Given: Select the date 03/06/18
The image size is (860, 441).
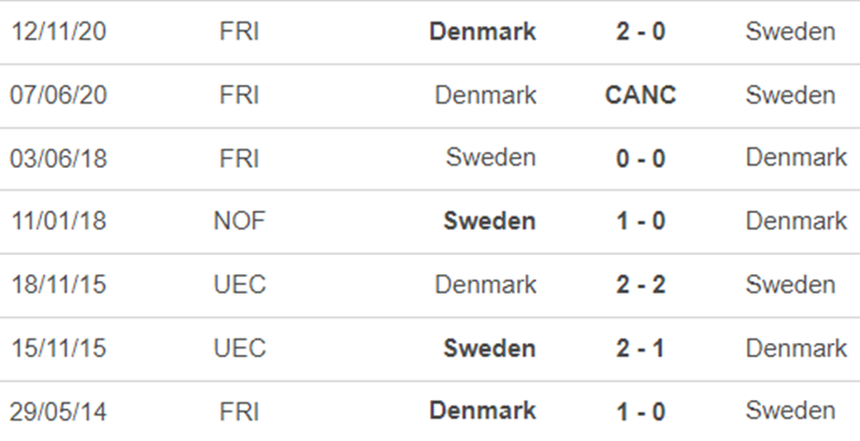Looking at the screenshot, I should coord(58,158).
